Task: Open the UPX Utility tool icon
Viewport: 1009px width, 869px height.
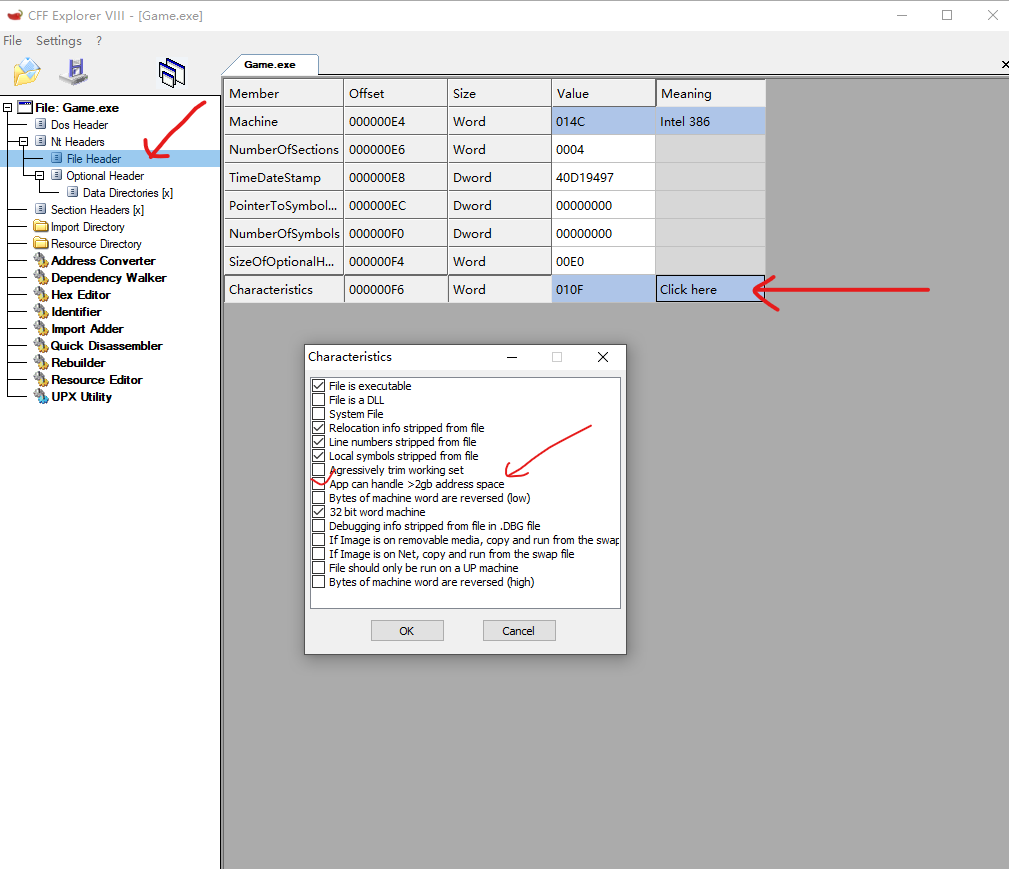Action: pos(41,397)
